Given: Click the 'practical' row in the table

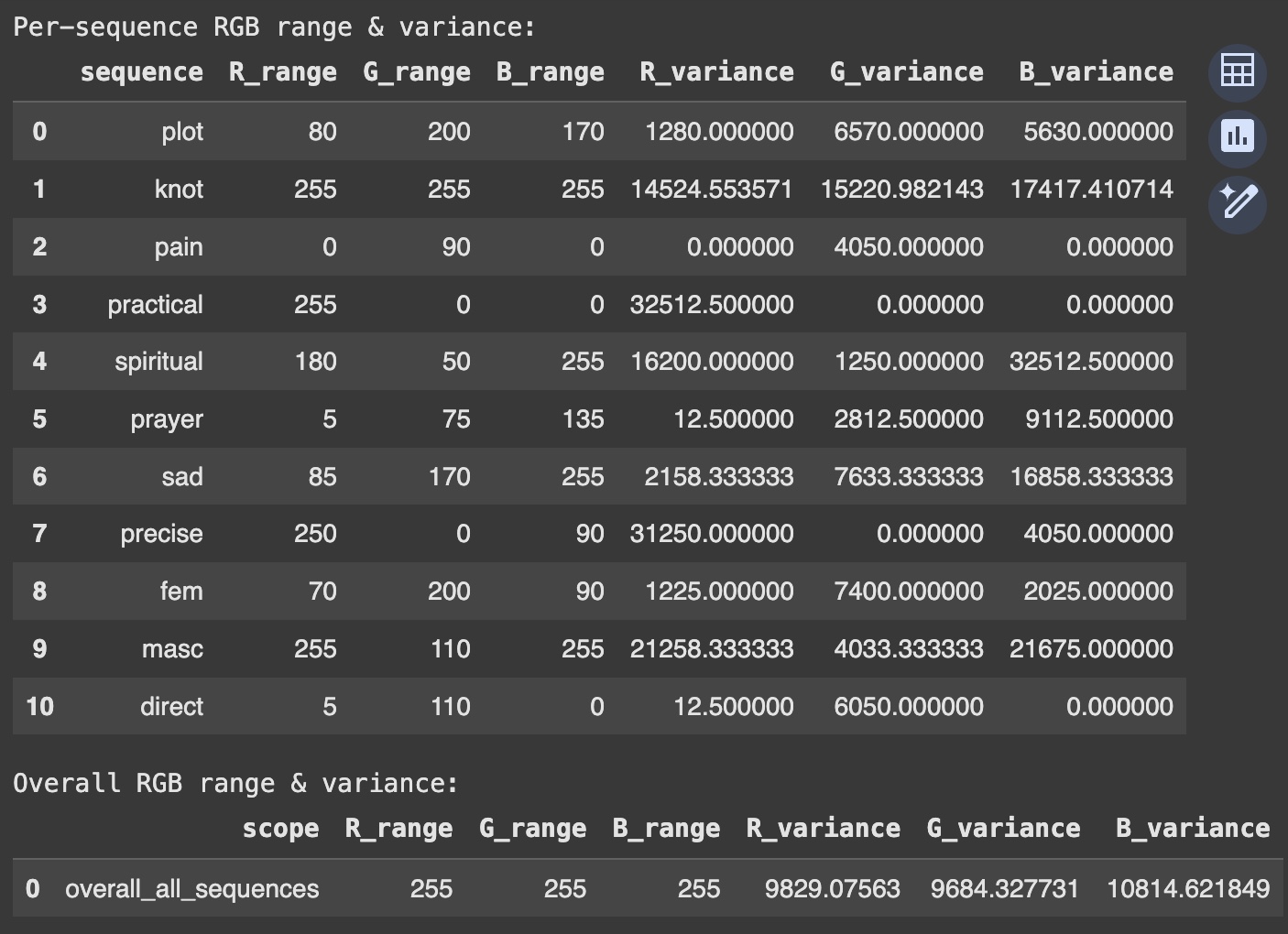Looking at the screenshot, I should pyautogui.click(x=156, y=304).
